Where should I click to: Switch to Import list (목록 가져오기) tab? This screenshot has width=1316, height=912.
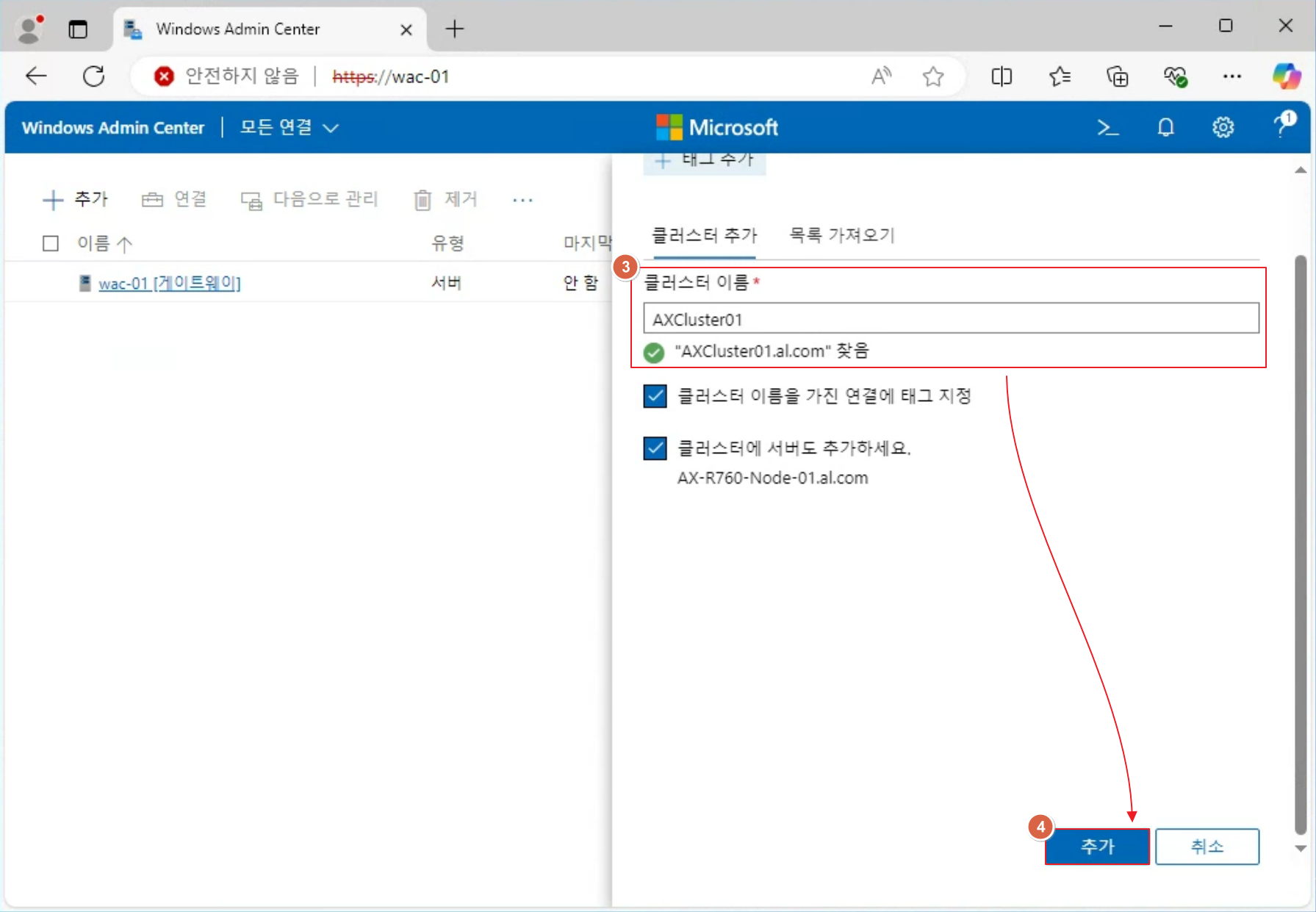841,235
